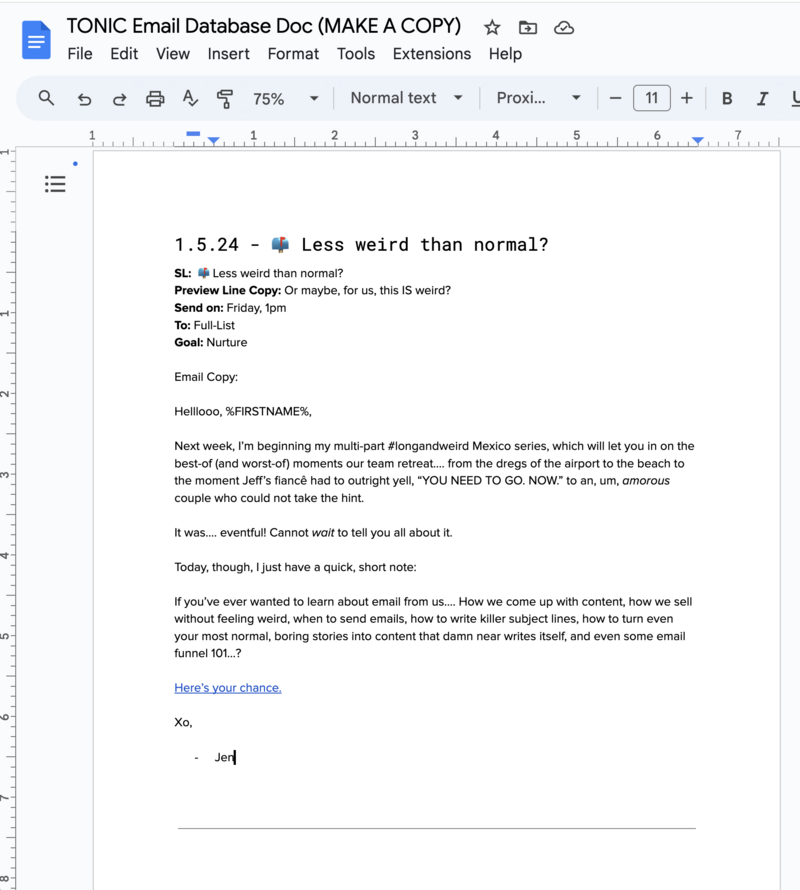
Task: Follow the "Here's your chance." link
Action: point(228,688)
